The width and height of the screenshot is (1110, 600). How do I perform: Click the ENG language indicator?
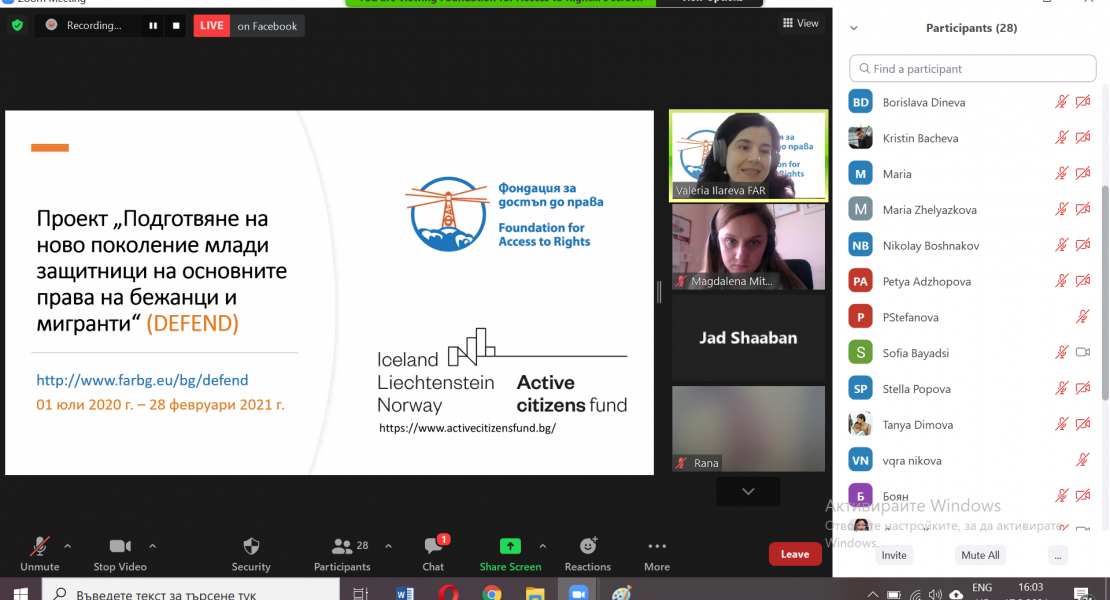click(982, 588)
